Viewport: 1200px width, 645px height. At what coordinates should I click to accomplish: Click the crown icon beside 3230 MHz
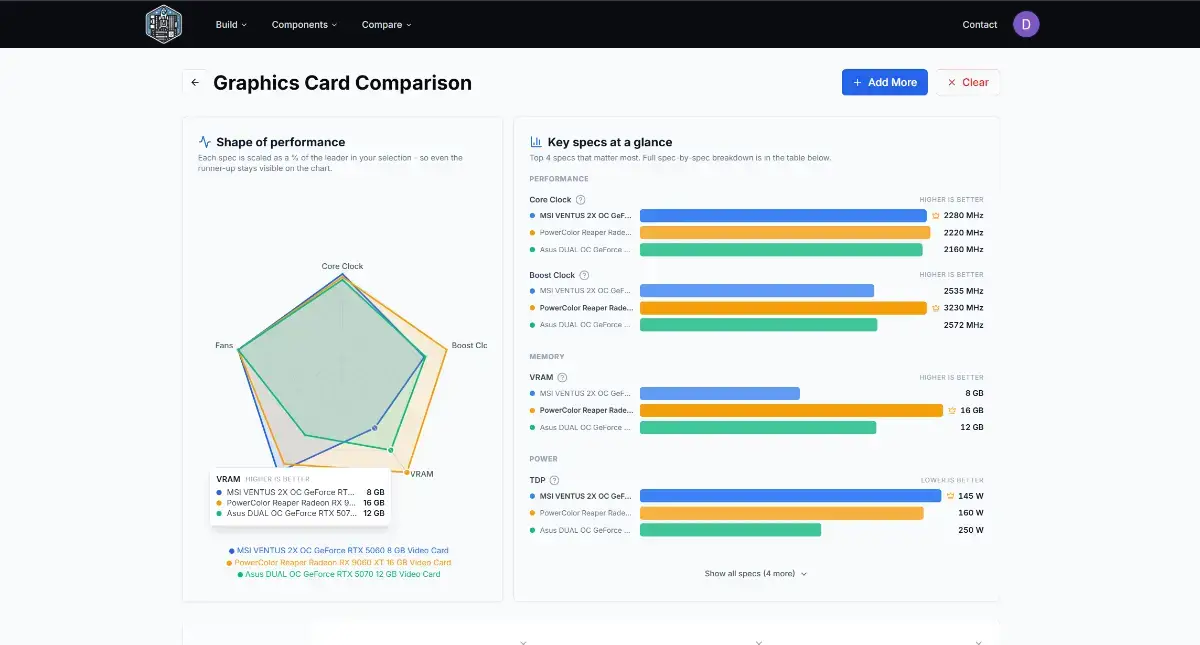(936, 308)
